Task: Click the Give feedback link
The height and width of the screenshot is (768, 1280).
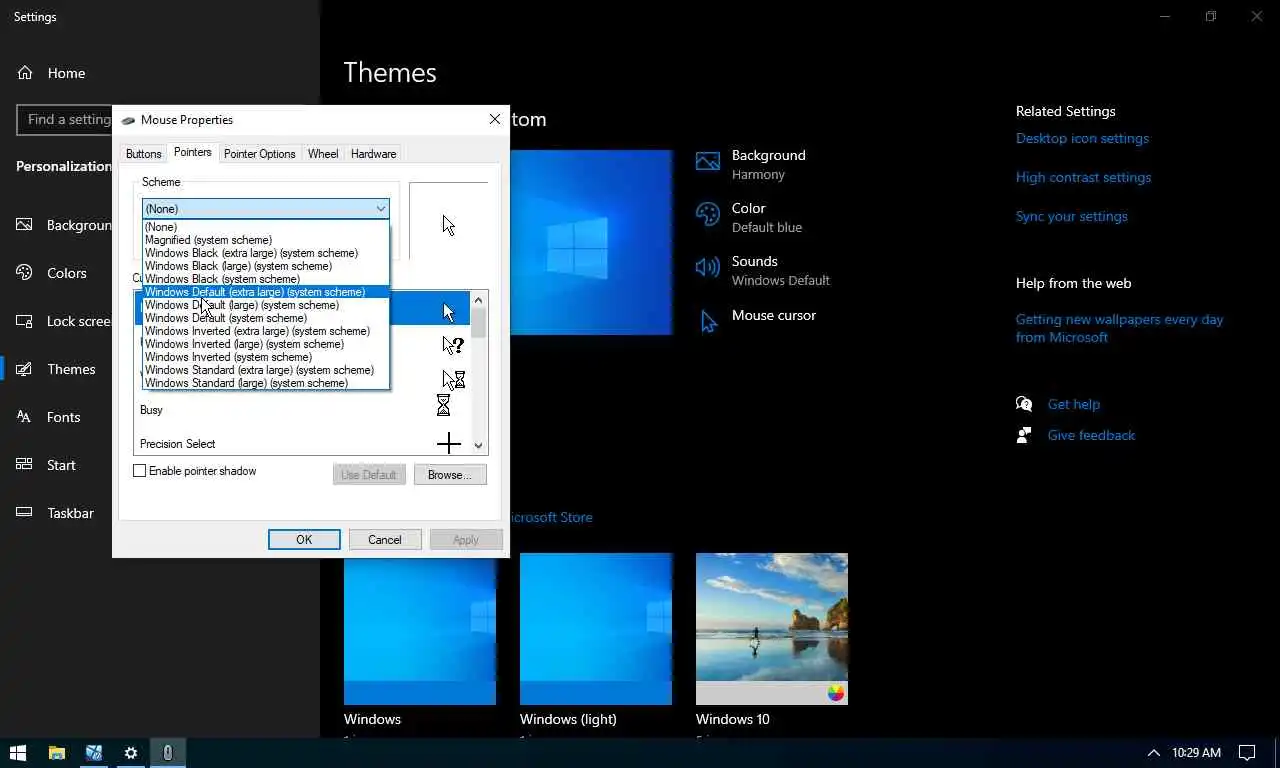Action: tap(1091, 435)
